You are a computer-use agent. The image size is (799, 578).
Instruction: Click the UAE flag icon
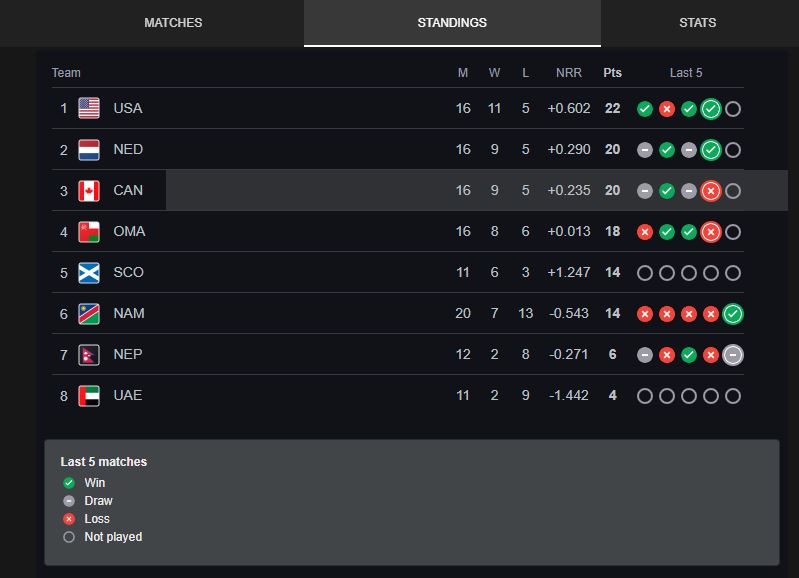89,395
